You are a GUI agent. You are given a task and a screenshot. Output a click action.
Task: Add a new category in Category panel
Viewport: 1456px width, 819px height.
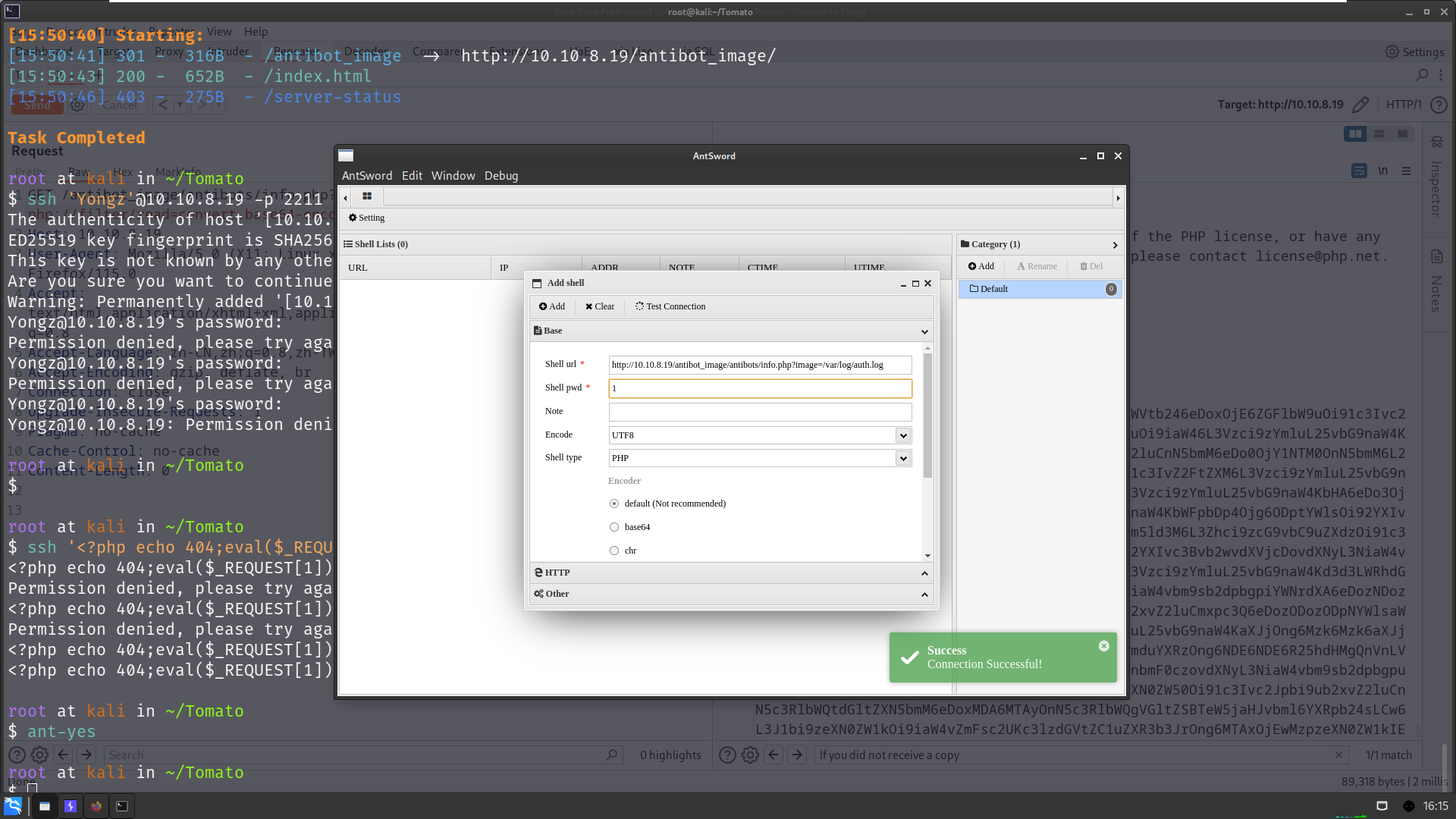click(x=981, y=266)
